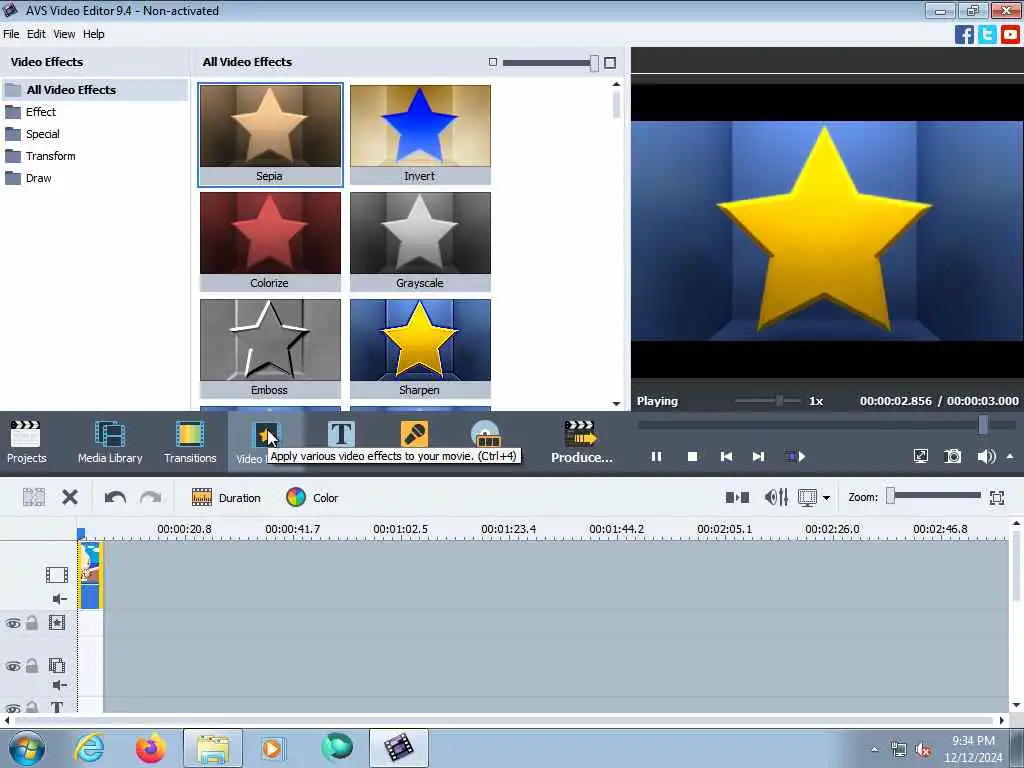Click the zoom to fit timeline icon

(997, 498)
